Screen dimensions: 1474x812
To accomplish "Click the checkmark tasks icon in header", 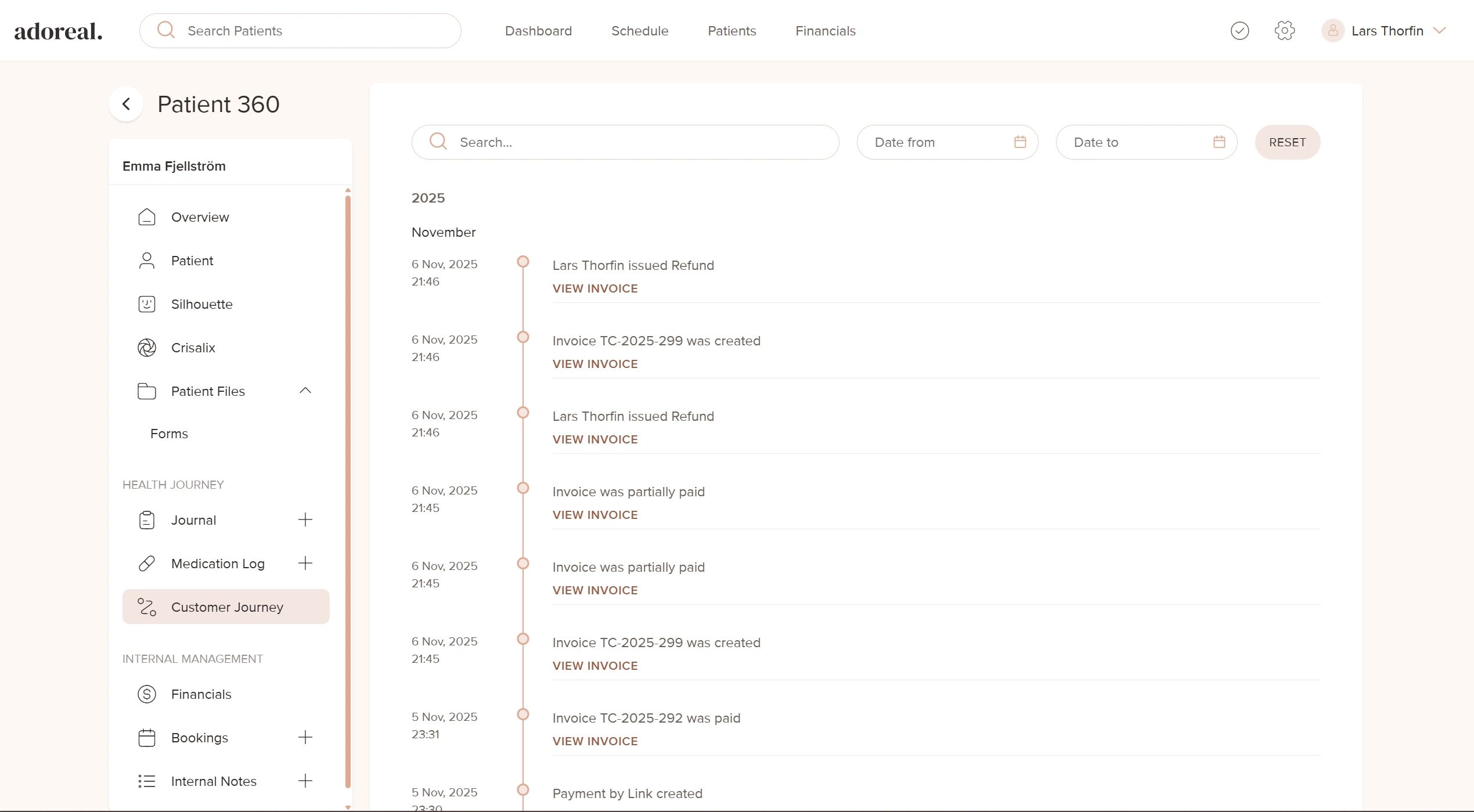I will click(1239, 31).
